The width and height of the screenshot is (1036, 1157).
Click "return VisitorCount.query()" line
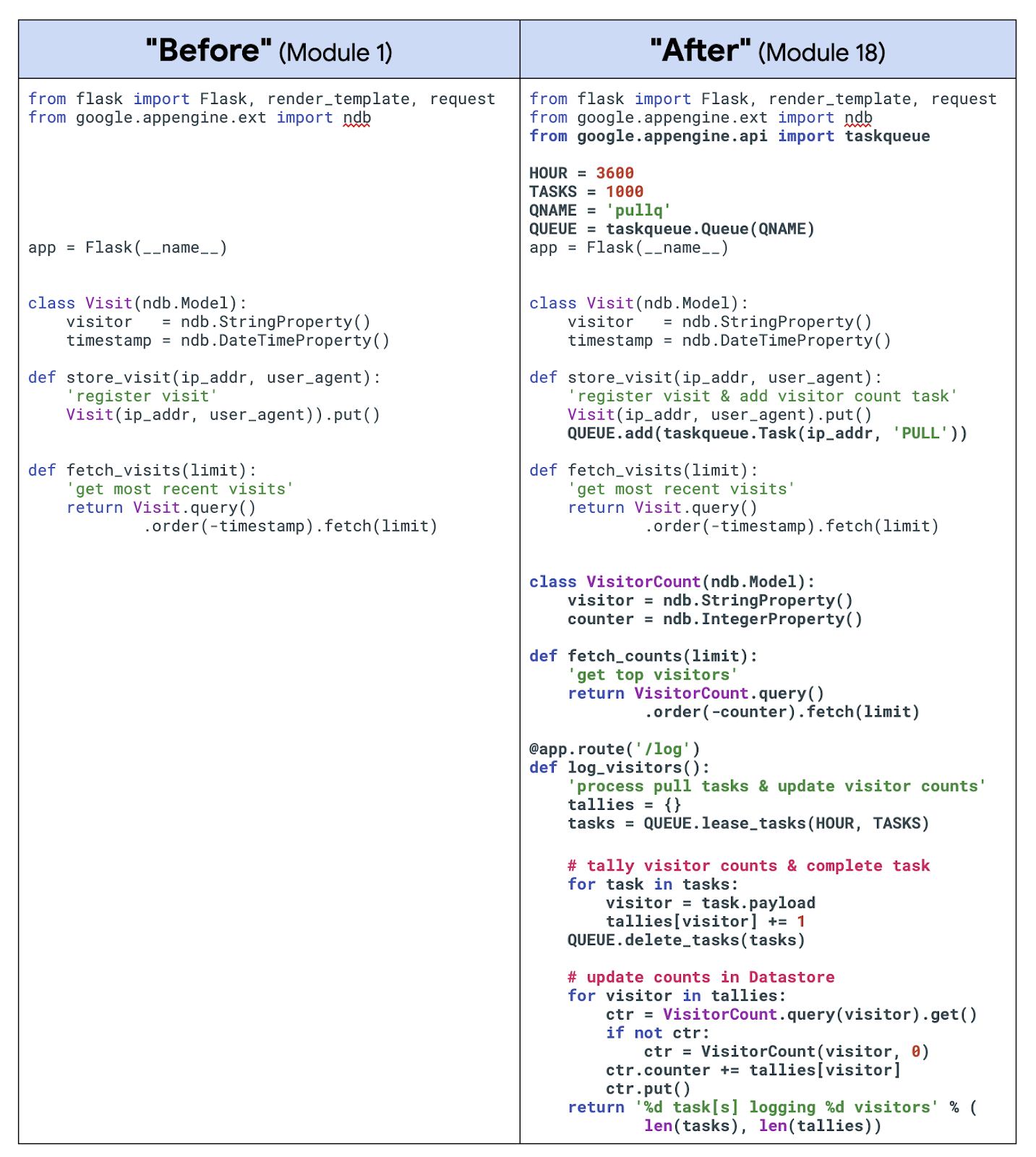(x=695, y=693)
